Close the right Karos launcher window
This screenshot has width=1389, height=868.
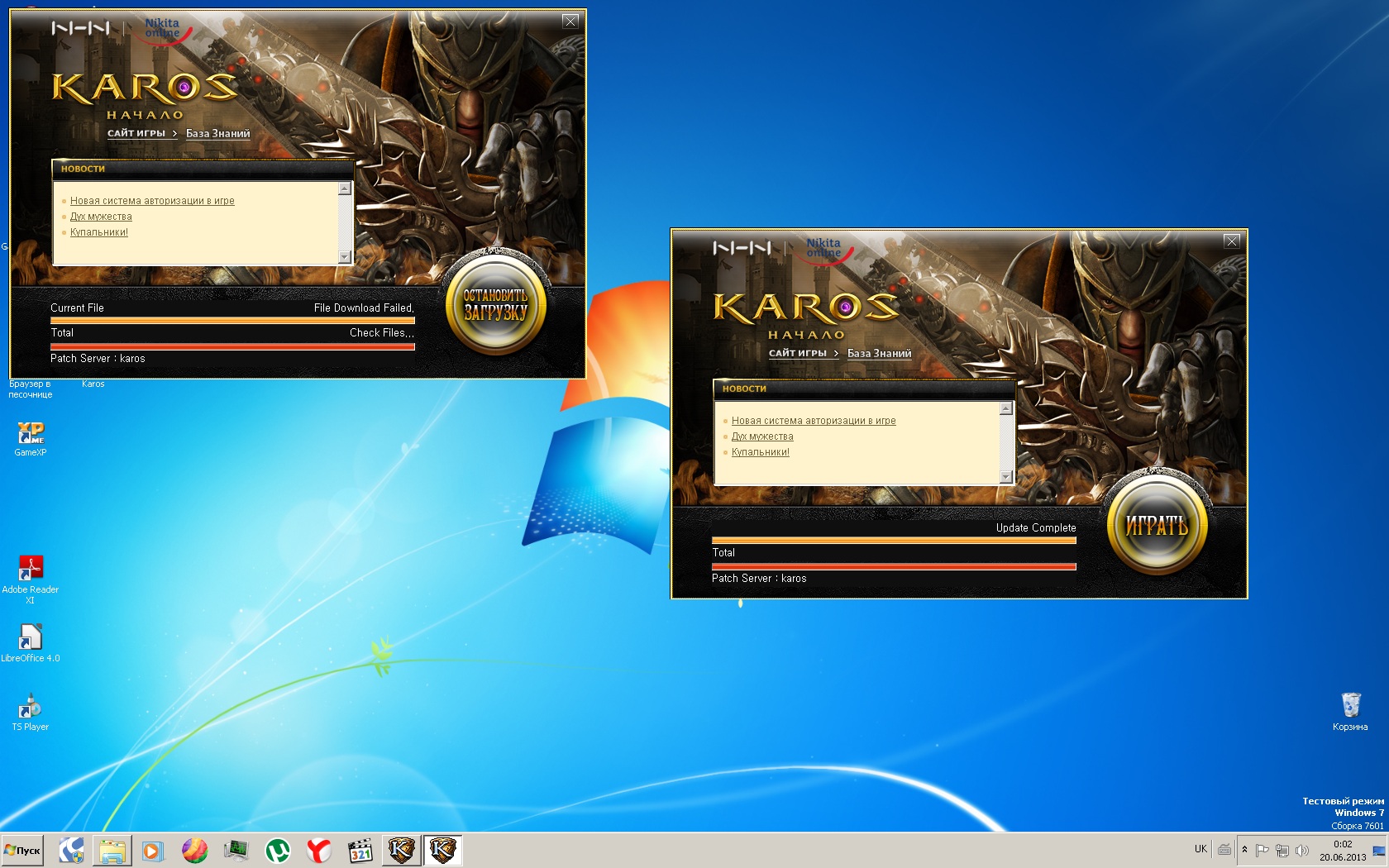pyautogui.click(x=1232, y=241)
